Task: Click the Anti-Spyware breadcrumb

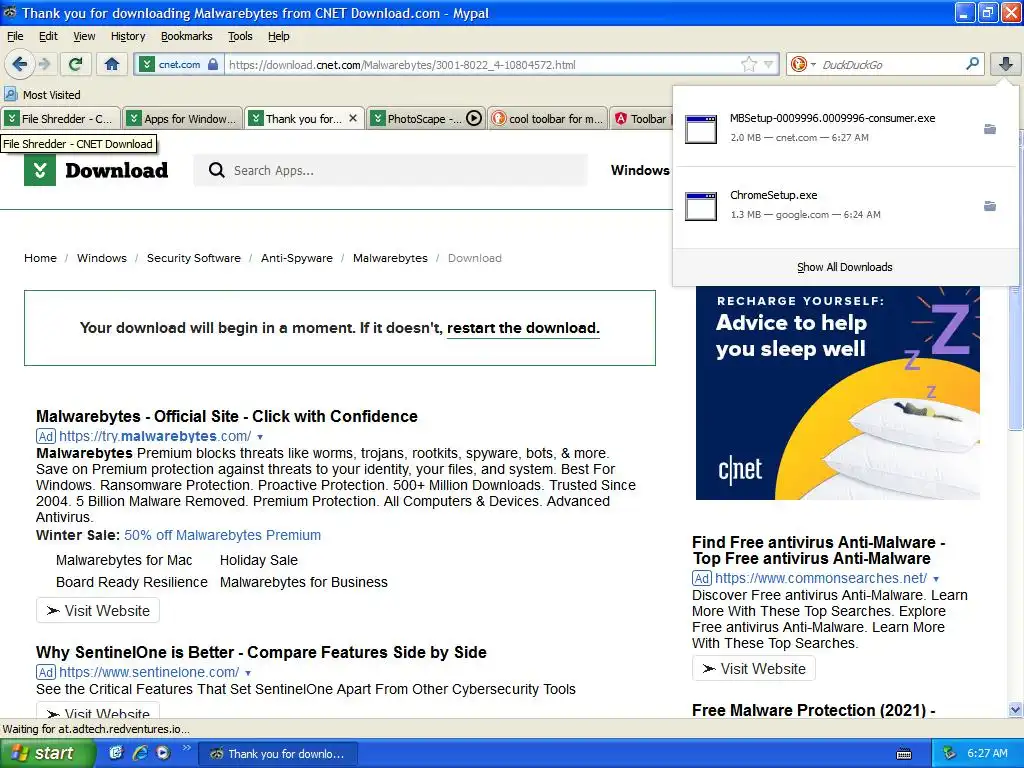Action: (296, 258)
